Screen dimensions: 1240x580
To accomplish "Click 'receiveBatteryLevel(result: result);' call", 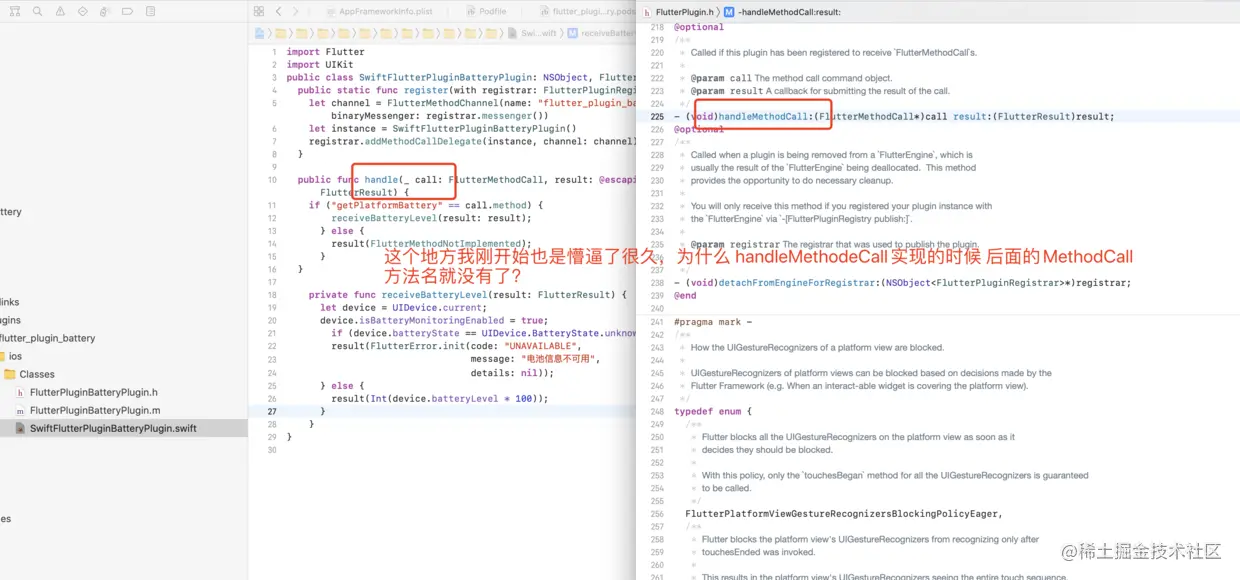I will (431, 217).
